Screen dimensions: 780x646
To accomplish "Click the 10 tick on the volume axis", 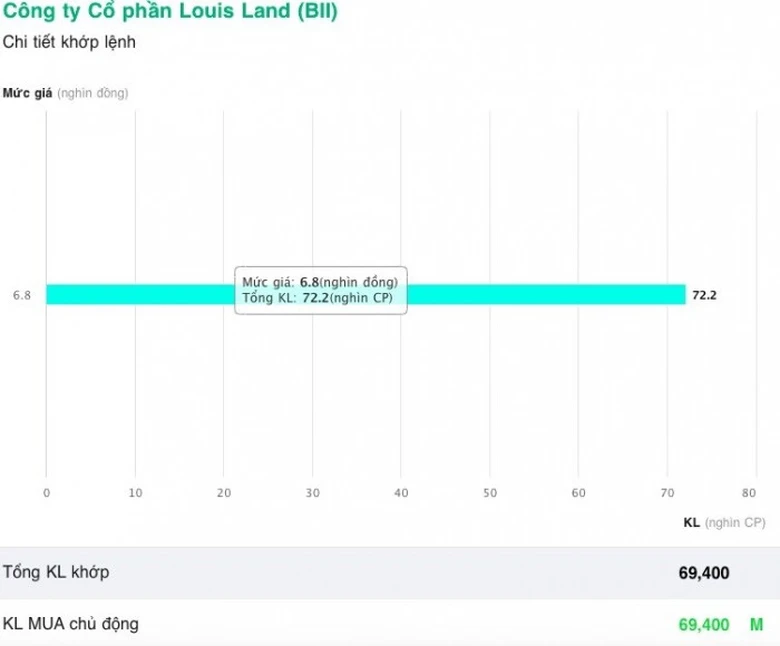I will pos(135,492).
